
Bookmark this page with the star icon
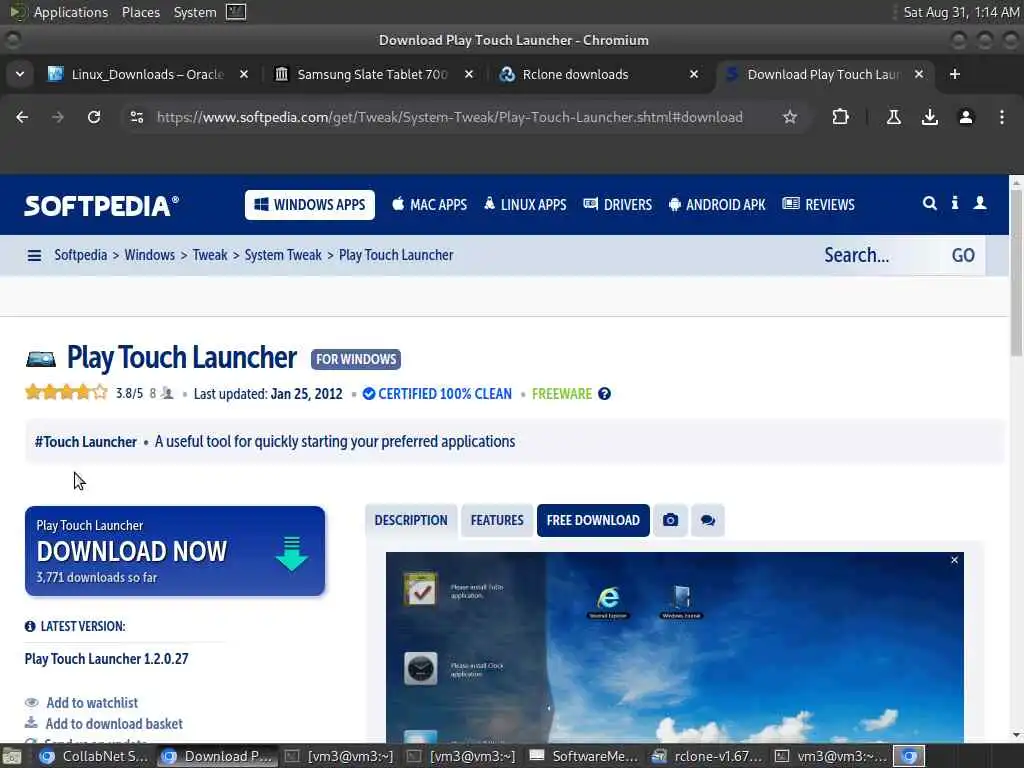coord(790,117)
